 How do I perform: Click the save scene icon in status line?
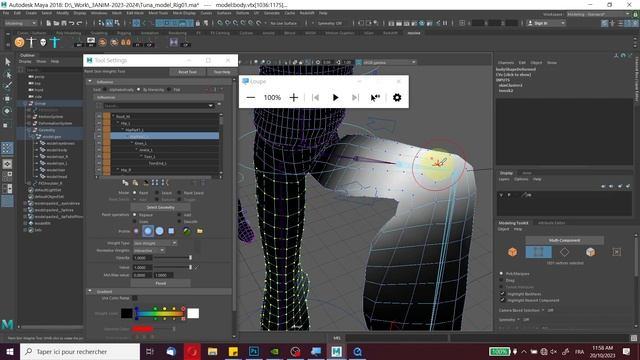64,23
